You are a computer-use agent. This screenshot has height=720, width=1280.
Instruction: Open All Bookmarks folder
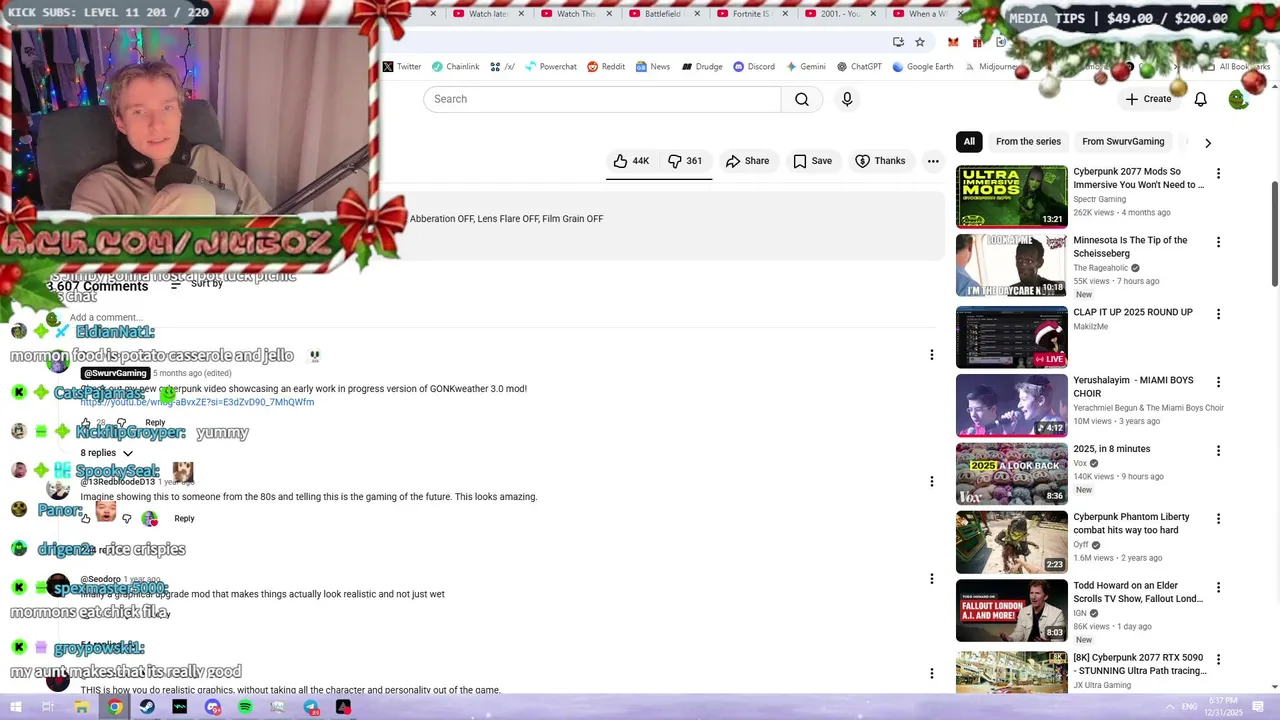click(1238, 67)
